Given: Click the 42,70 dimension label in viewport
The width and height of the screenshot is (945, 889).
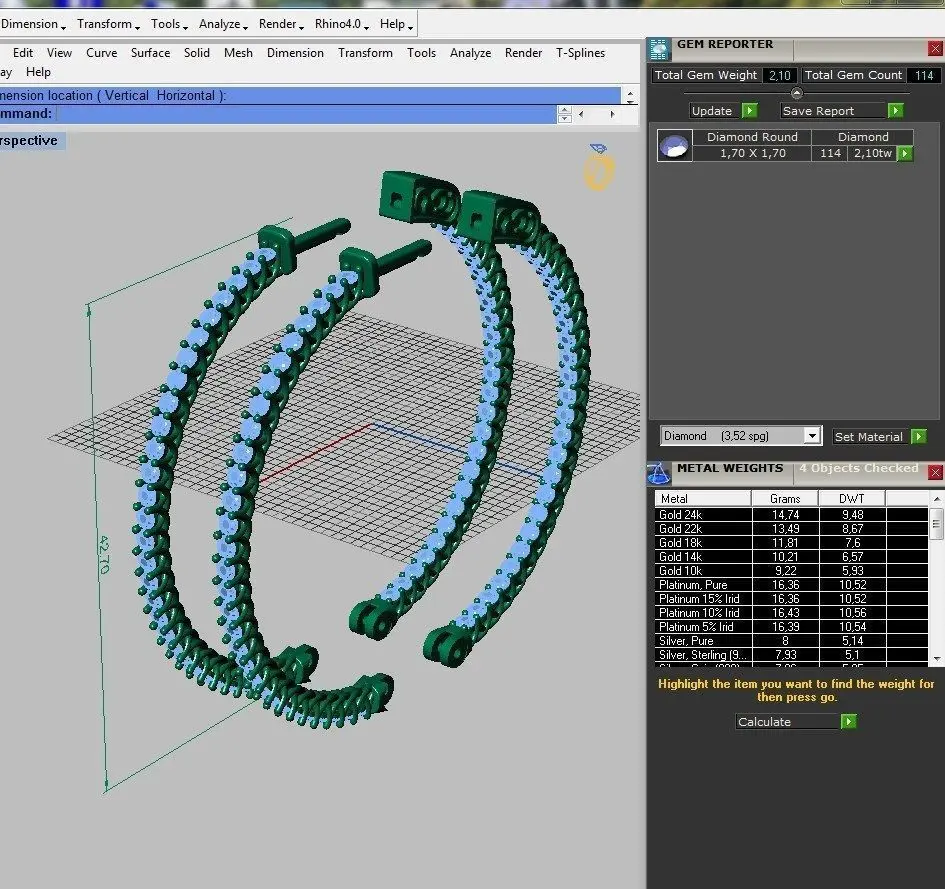Looking at the screenshot, I should [103, 554].
